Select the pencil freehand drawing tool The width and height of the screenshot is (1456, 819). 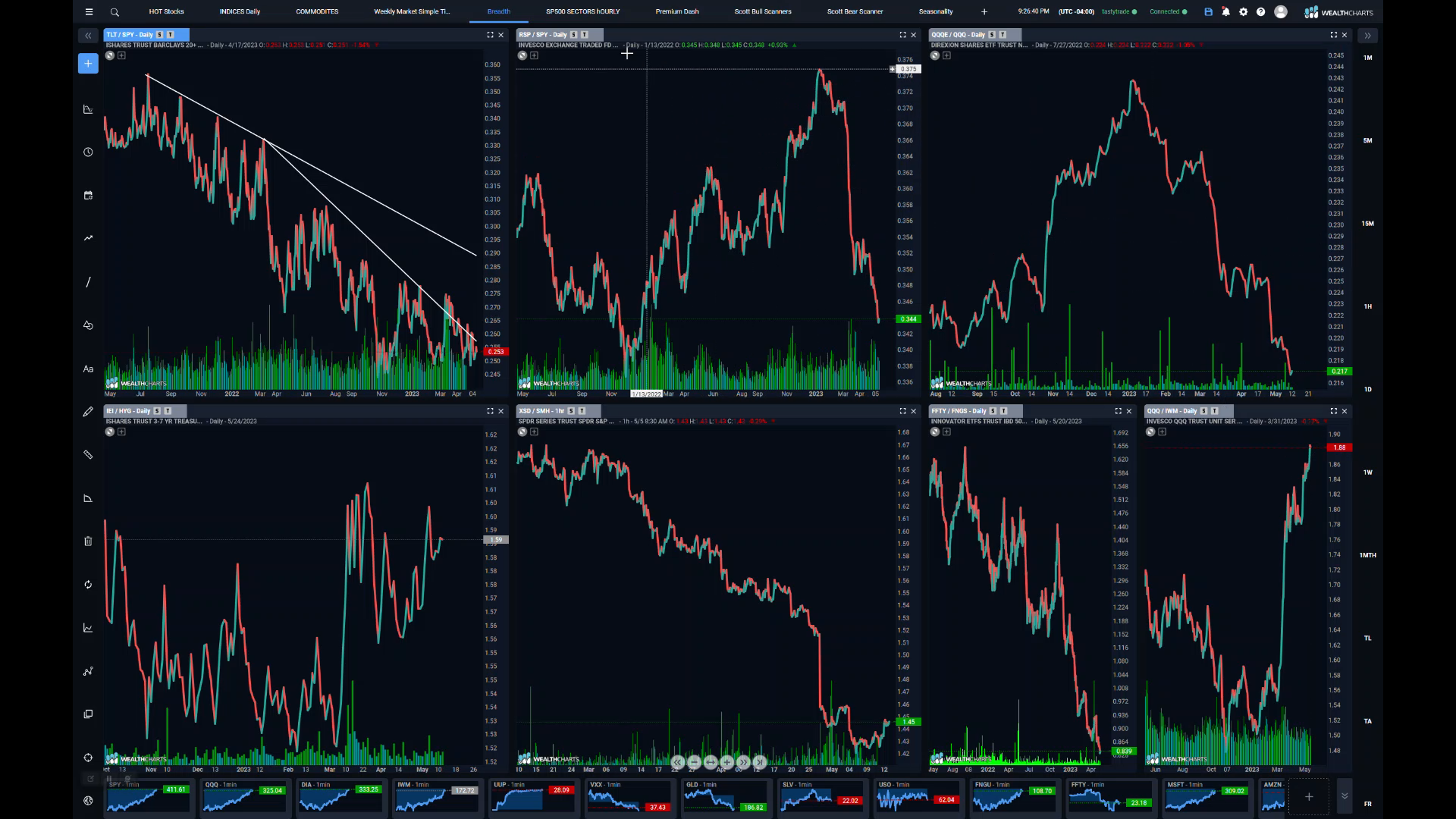tap(88, 412)
